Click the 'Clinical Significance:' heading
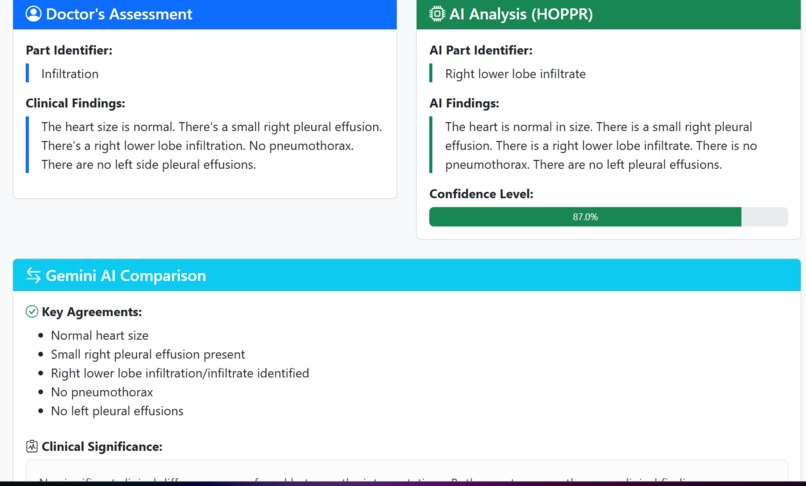The height and width of the screenshot is (486, 806). click(x=102, y=446)
